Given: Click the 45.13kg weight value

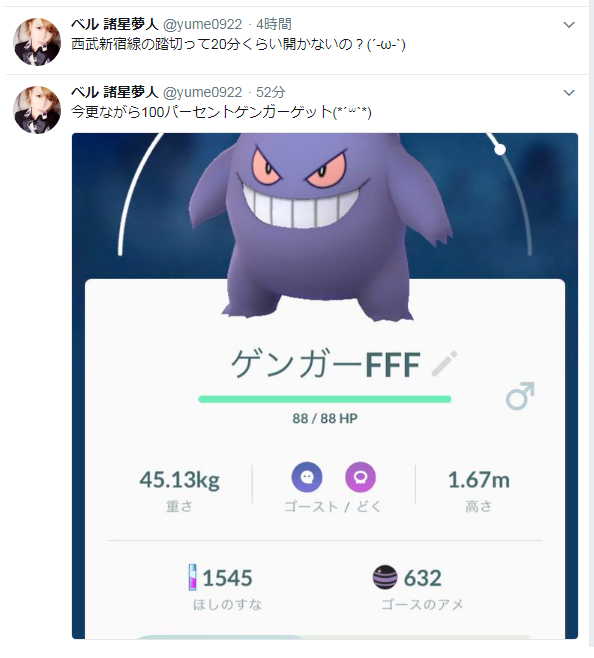Looking at the screenshot, I should pos(180,479).
